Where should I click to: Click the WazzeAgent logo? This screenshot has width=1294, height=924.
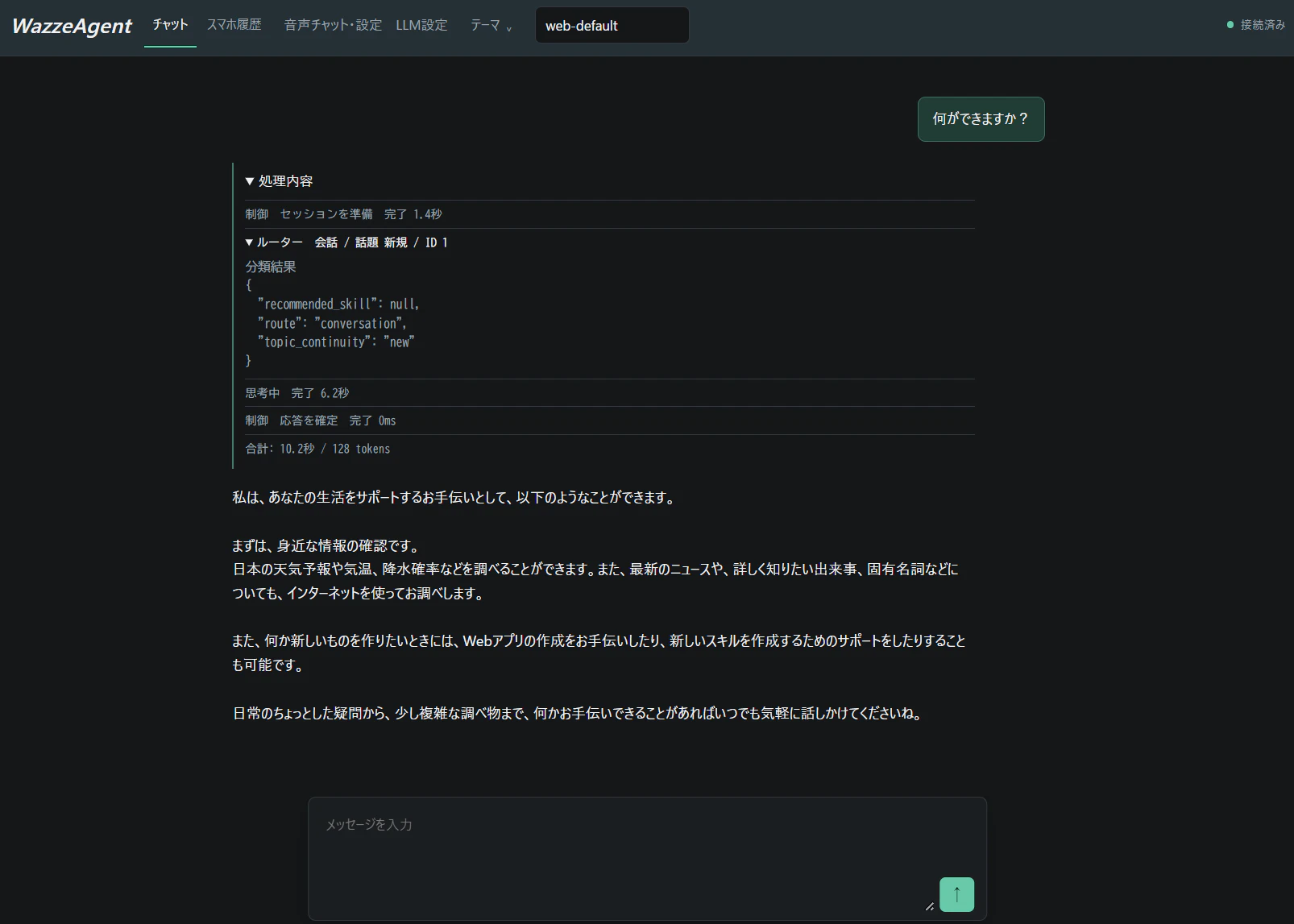[x=72, y=26]
